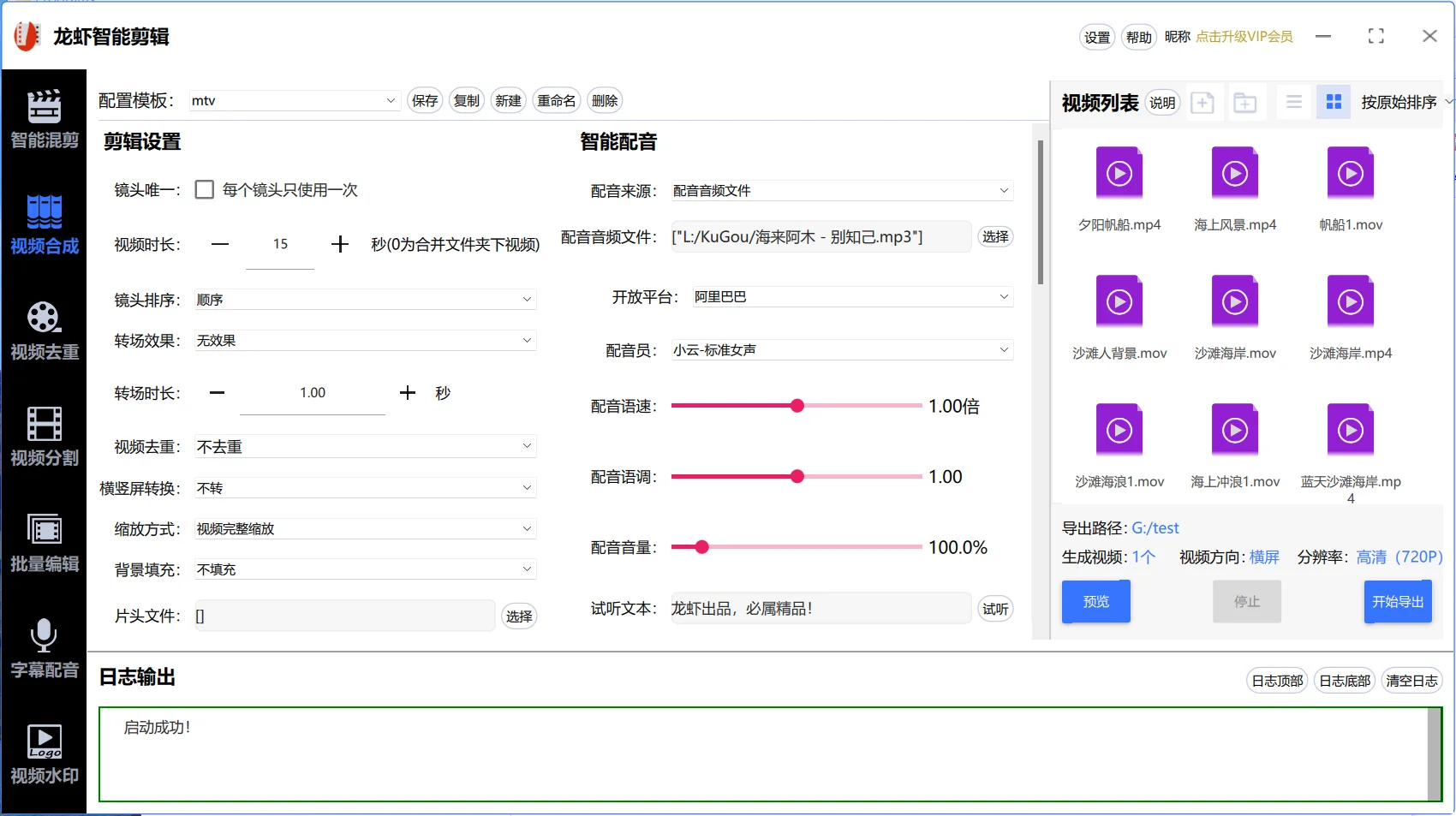Open the 配音员 dropdown

pyautogui.click(x=842, y=349)
